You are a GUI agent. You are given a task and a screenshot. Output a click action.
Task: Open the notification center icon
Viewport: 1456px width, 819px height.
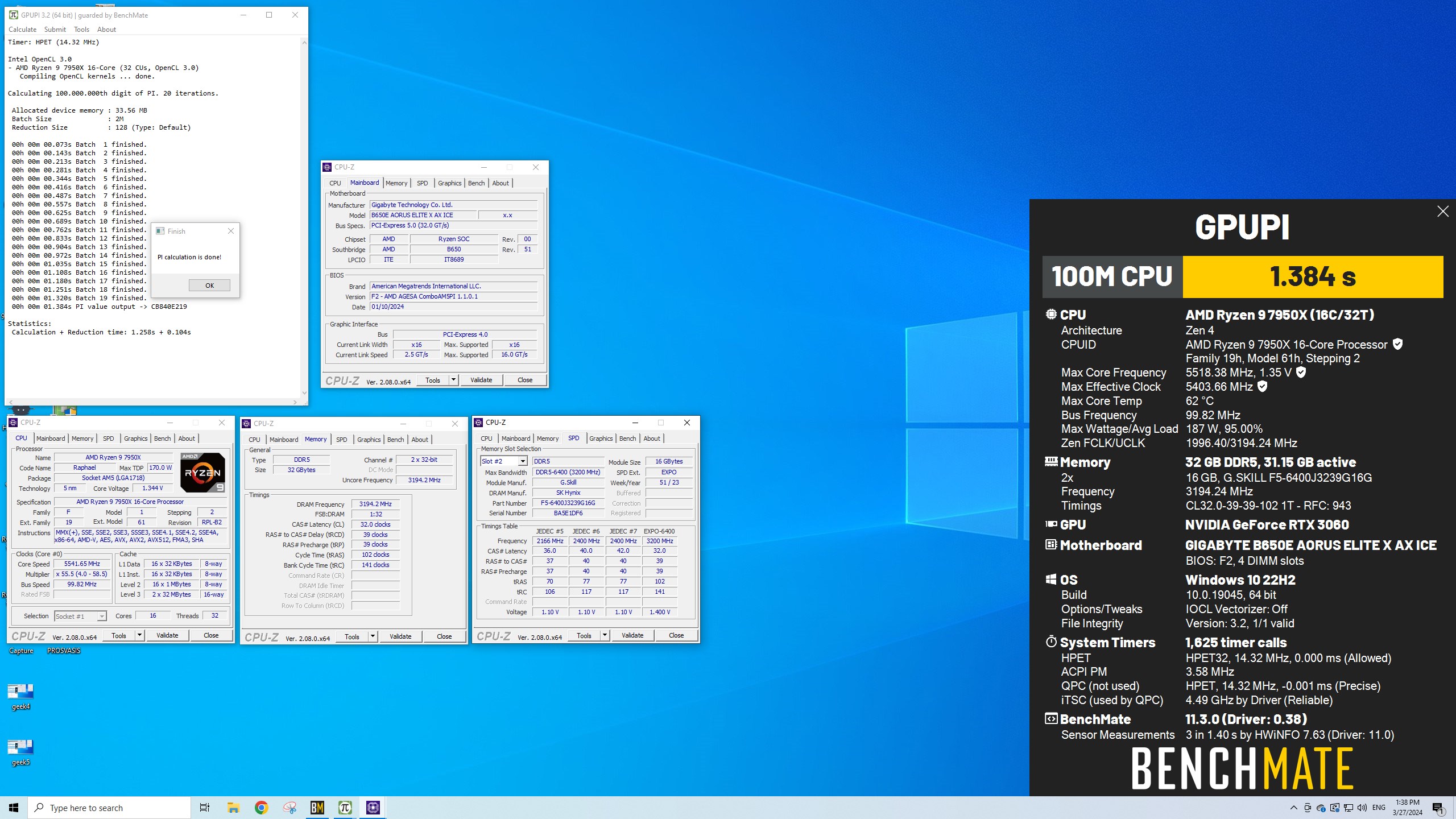click(1437, 808)
